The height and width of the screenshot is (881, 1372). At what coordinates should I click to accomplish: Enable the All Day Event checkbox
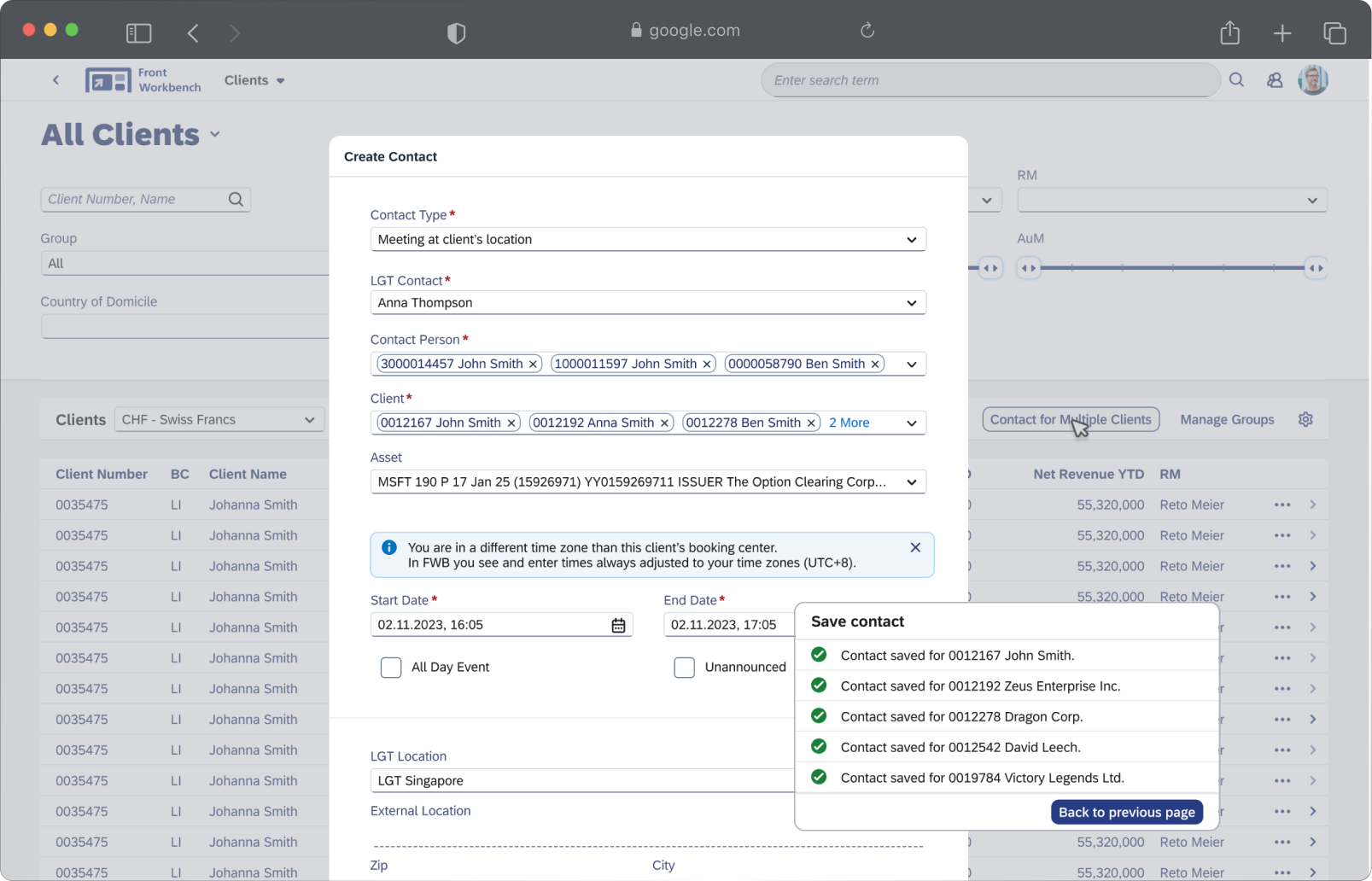(x=391, y=668)
